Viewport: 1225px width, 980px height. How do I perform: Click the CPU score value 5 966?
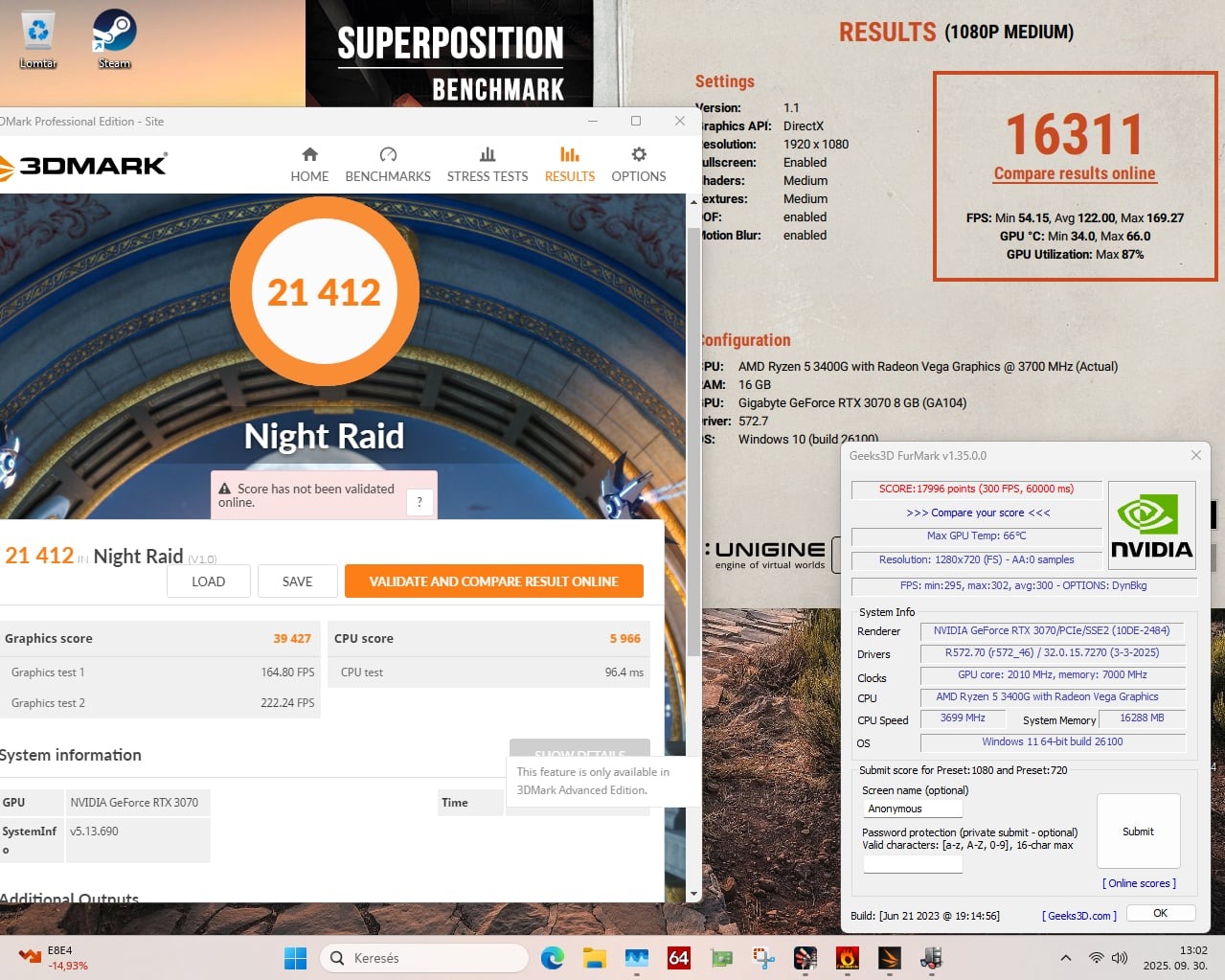625,639
